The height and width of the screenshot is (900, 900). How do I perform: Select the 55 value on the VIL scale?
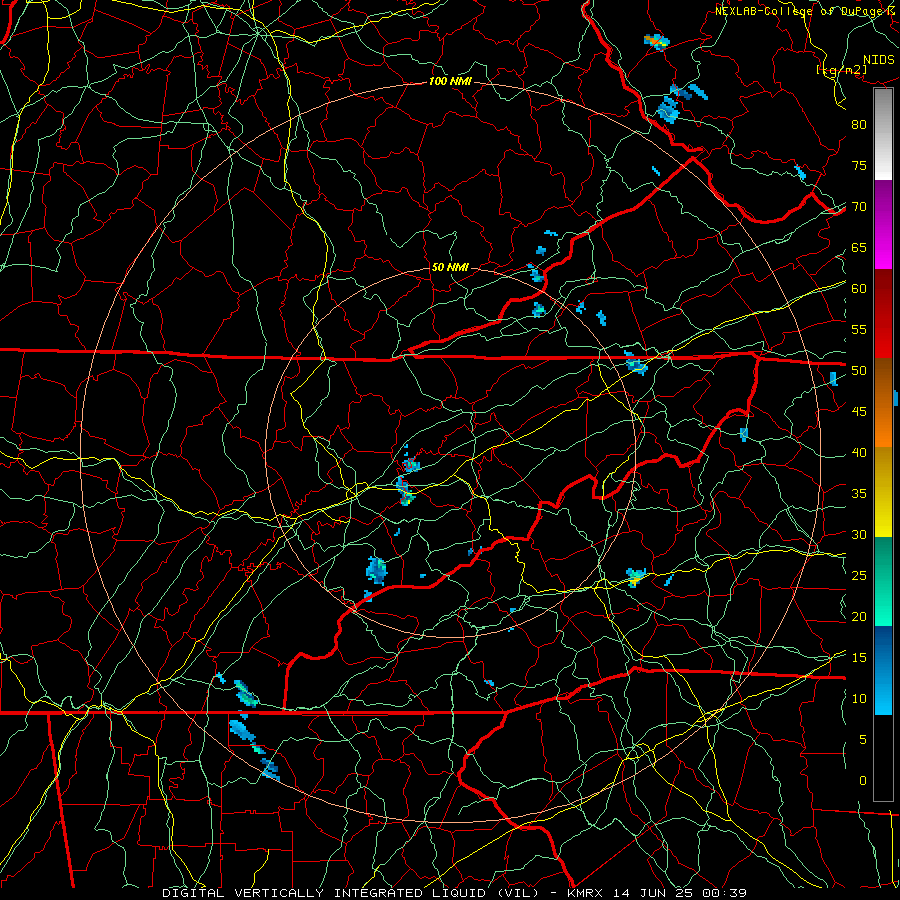[x=859, y=329]
